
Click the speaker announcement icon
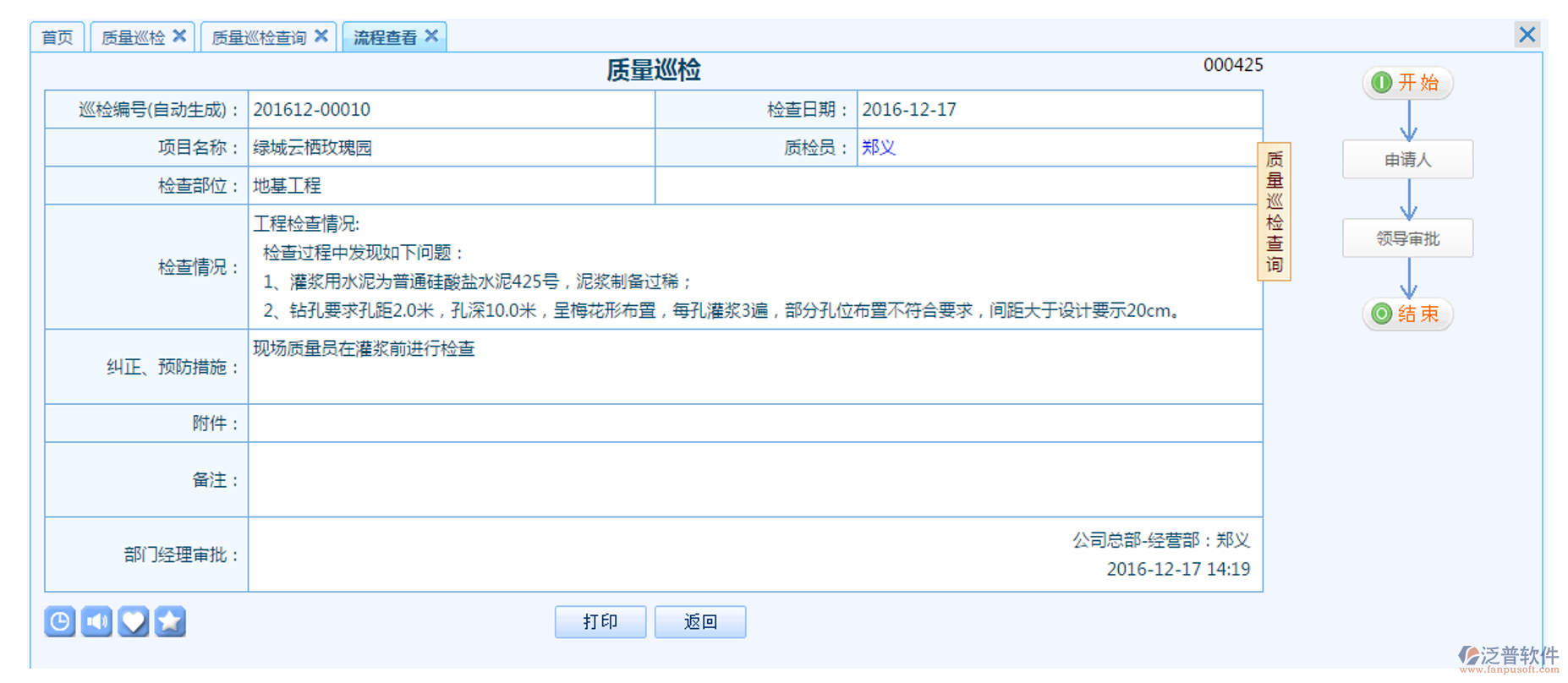(96, 622)
